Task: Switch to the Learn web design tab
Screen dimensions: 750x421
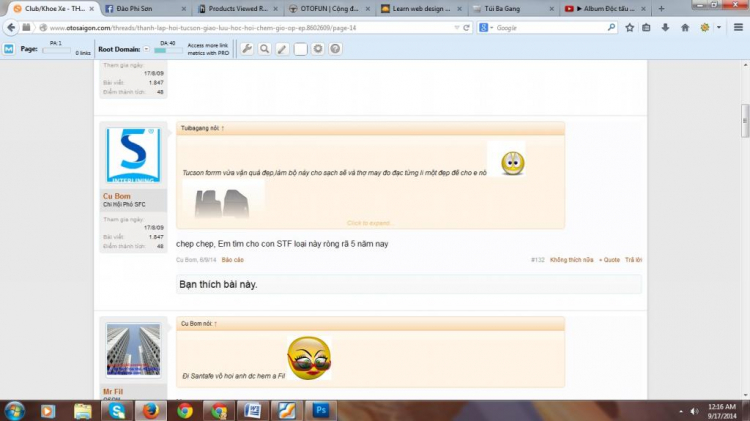Action: point(422,9)
